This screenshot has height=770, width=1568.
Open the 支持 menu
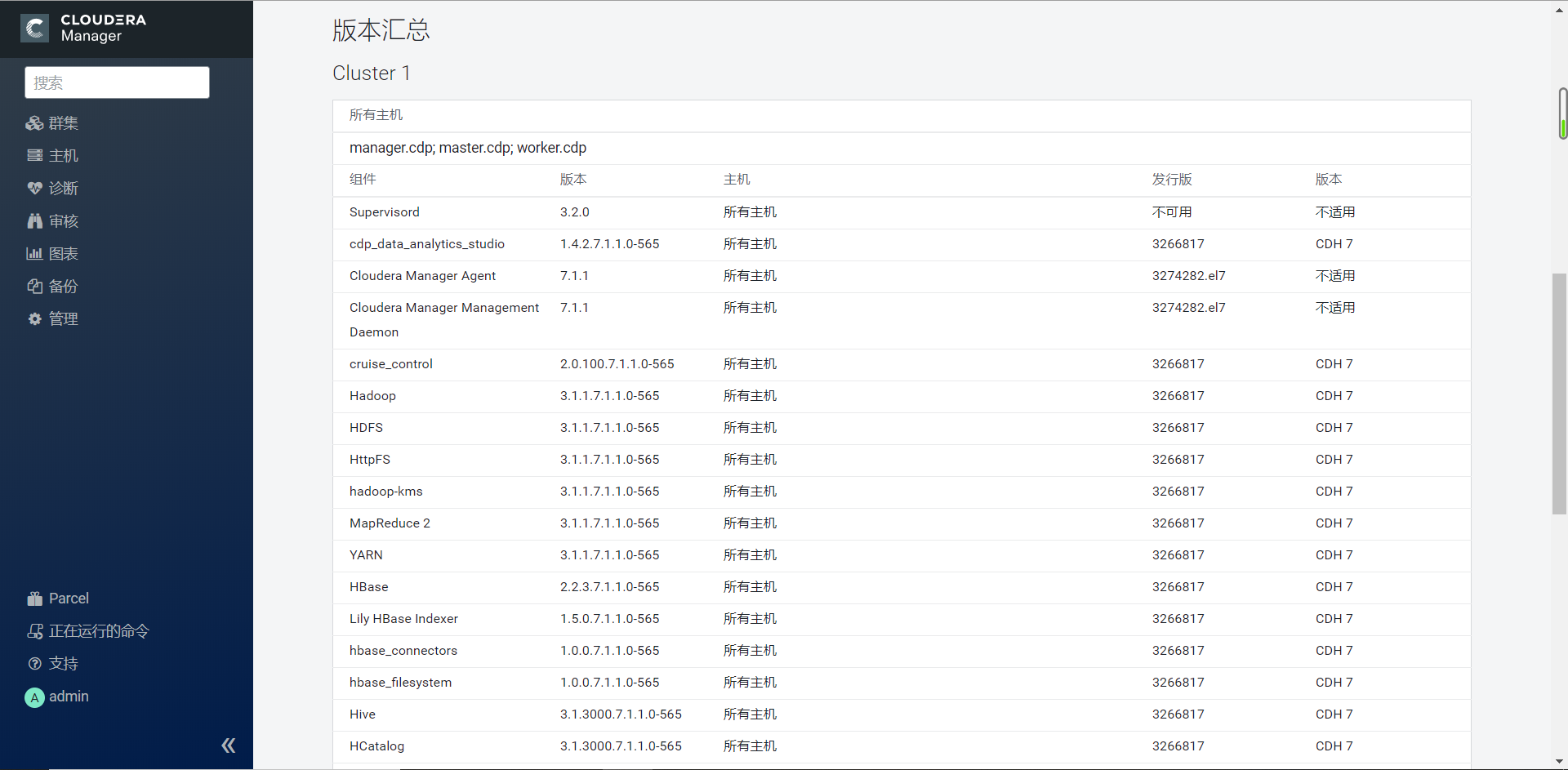coord(64,664)
